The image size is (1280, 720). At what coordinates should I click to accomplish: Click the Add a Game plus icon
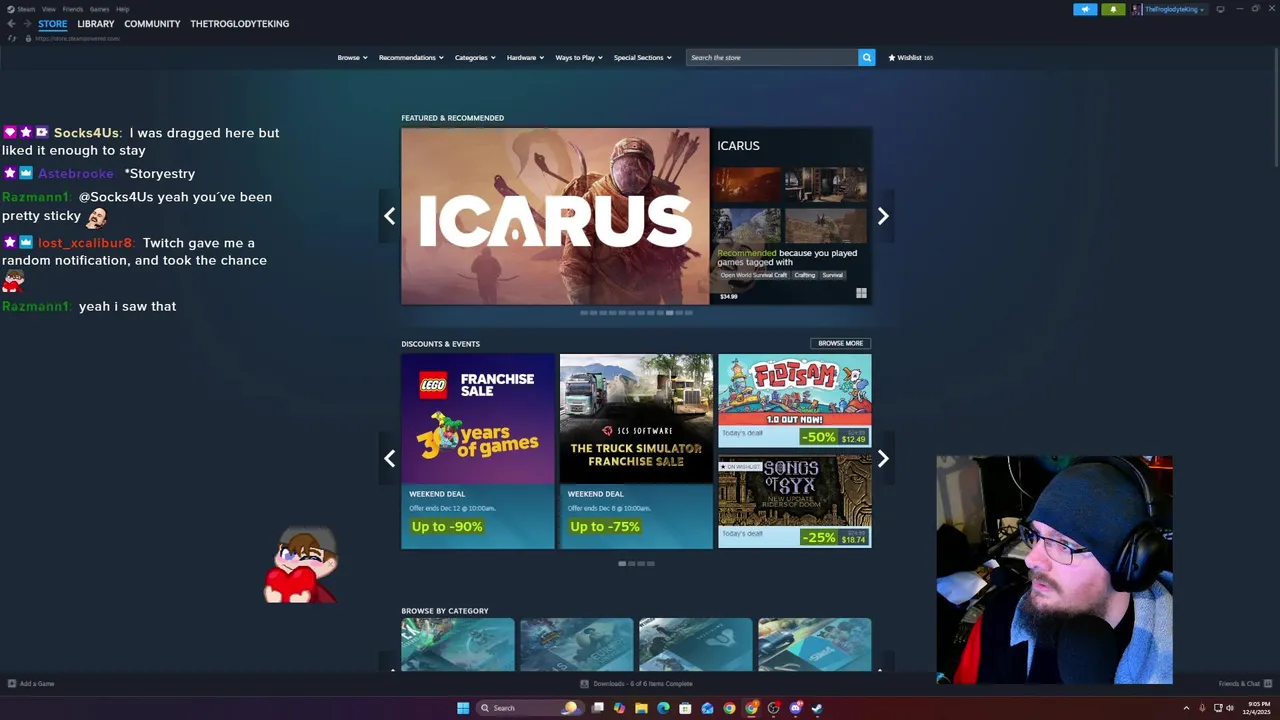pyautogui.click(x=12, y=684)
